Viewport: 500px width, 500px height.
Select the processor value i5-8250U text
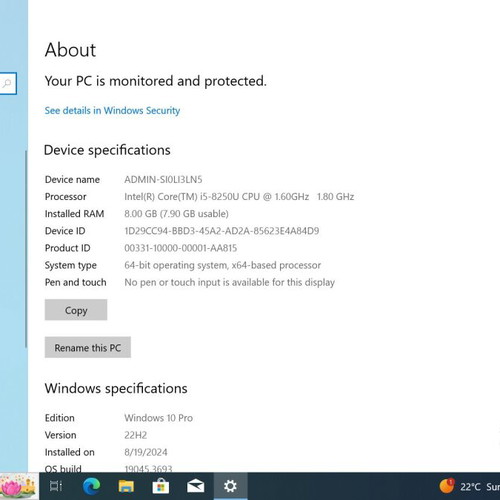tap(239, 197)
